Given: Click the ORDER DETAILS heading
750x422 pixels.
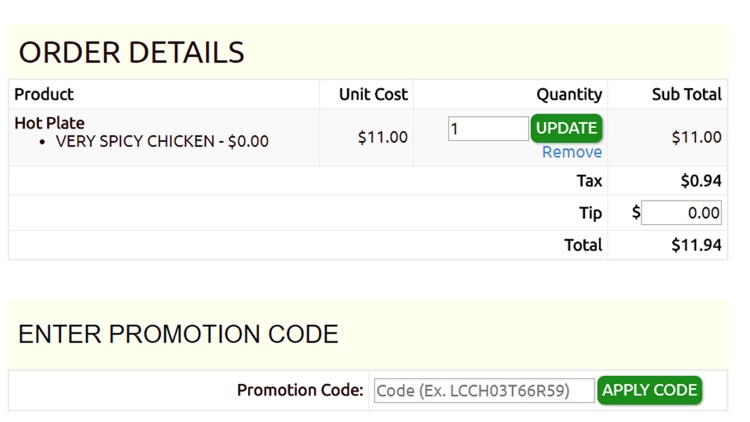Looking at the screenshot, I should point(131,52).
